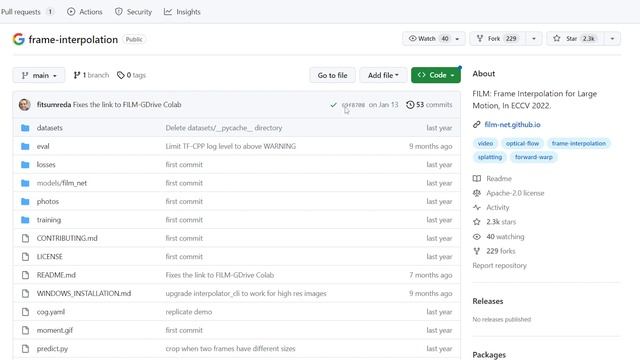
Task: Open the Readme book icon in About
Action: [477, 178]
